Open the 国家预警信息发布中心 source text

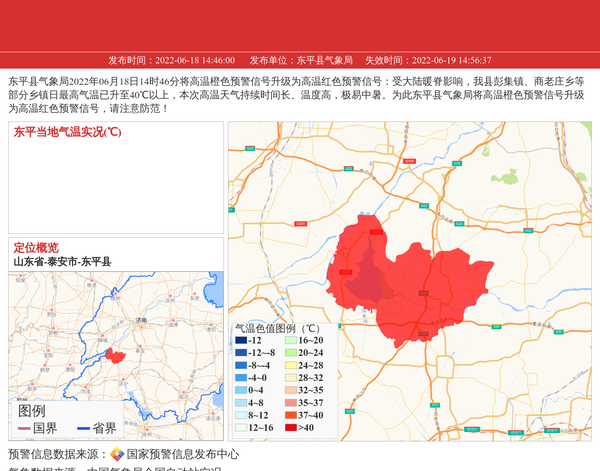pos(183,454)
